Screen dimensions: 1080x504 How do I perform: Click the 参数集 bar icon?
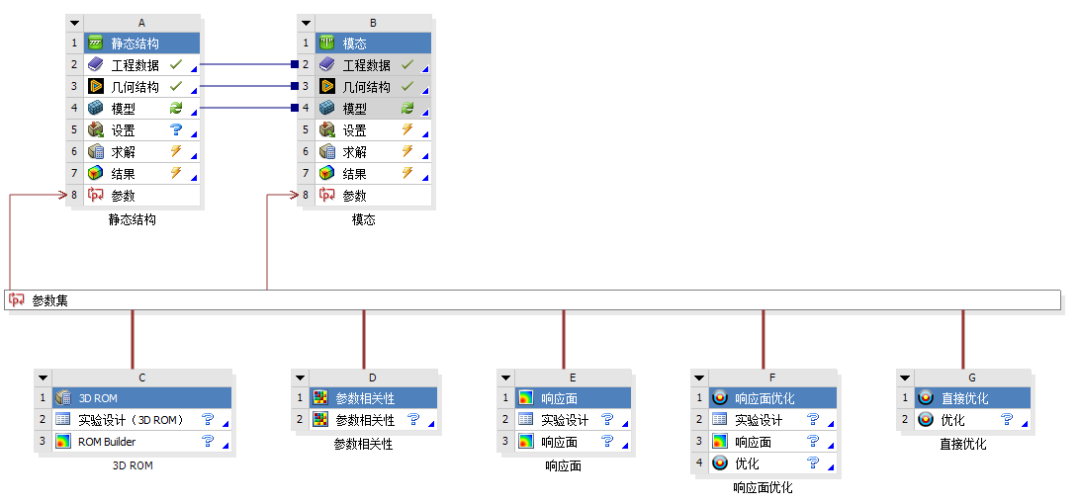tap(17, 300)
